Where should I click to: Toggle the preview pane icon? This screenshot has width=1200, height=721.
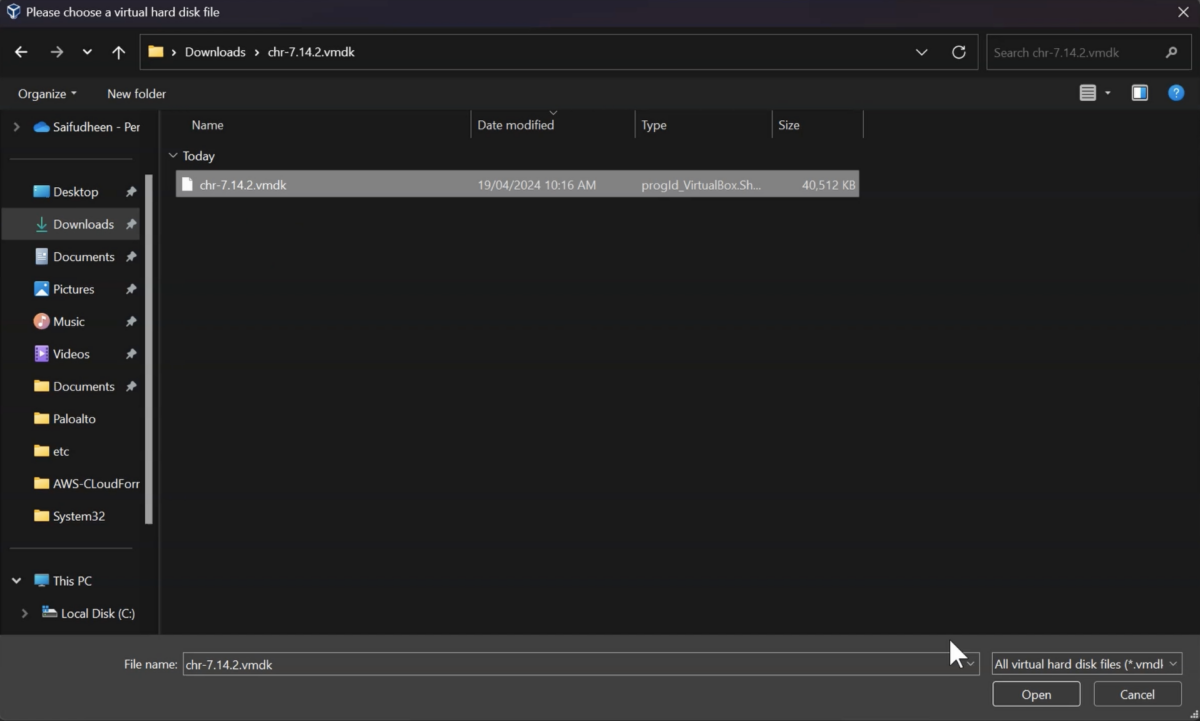click(1139, 93)
